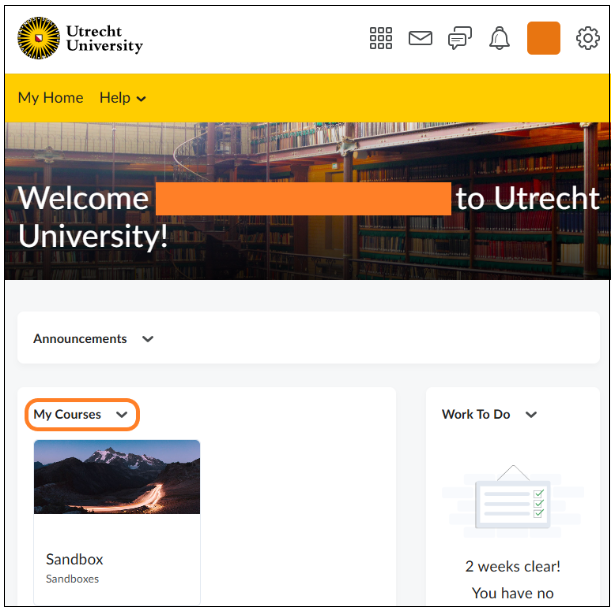The image size is (613, 611).
Task: Open the Help menu
Action: point(122,98)
